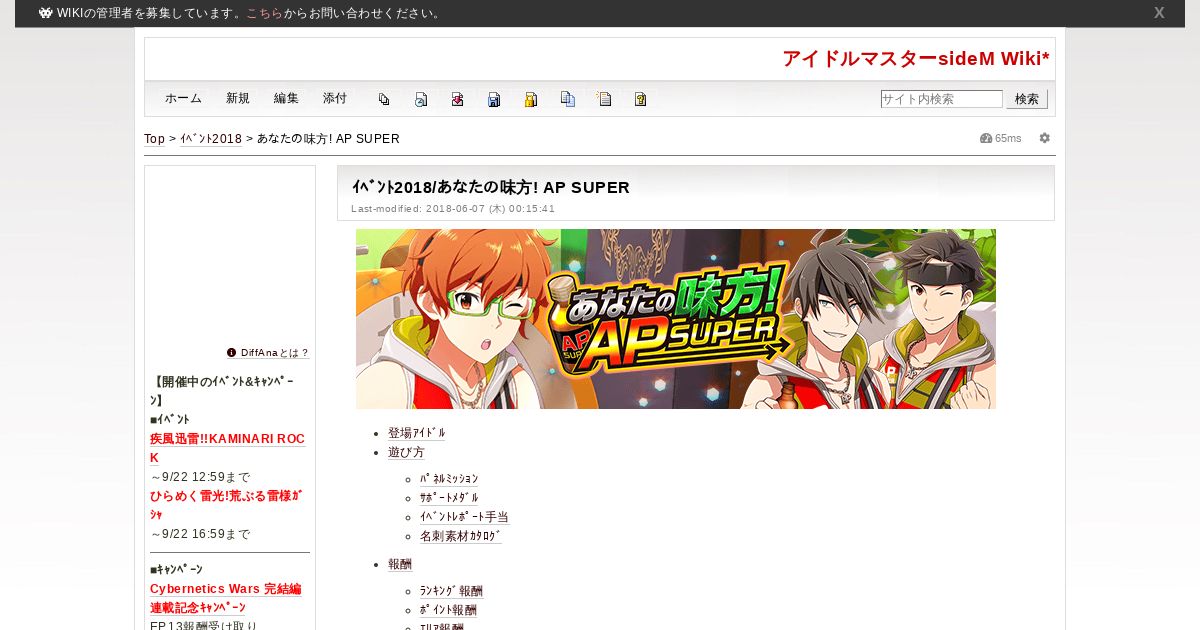Open the 添付 menu item
This screenshot has width=1200, height=630.
[x=335, y=98]
